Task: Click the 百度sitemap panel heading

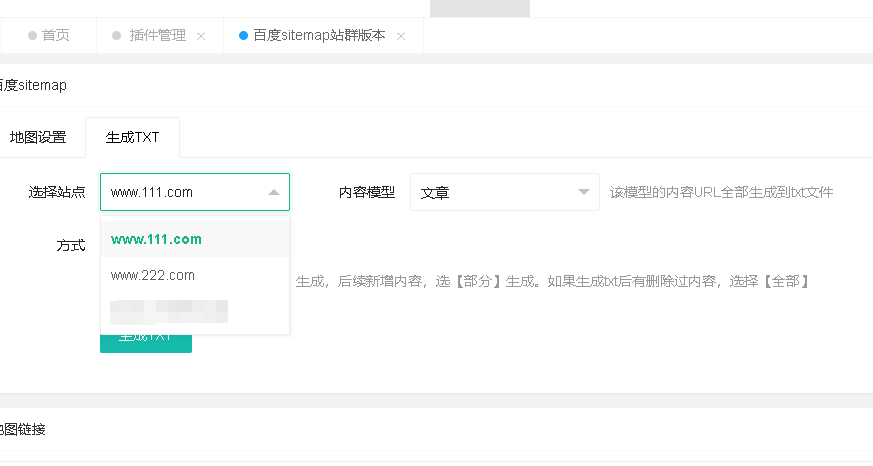Action: click(x=33, y=85)
